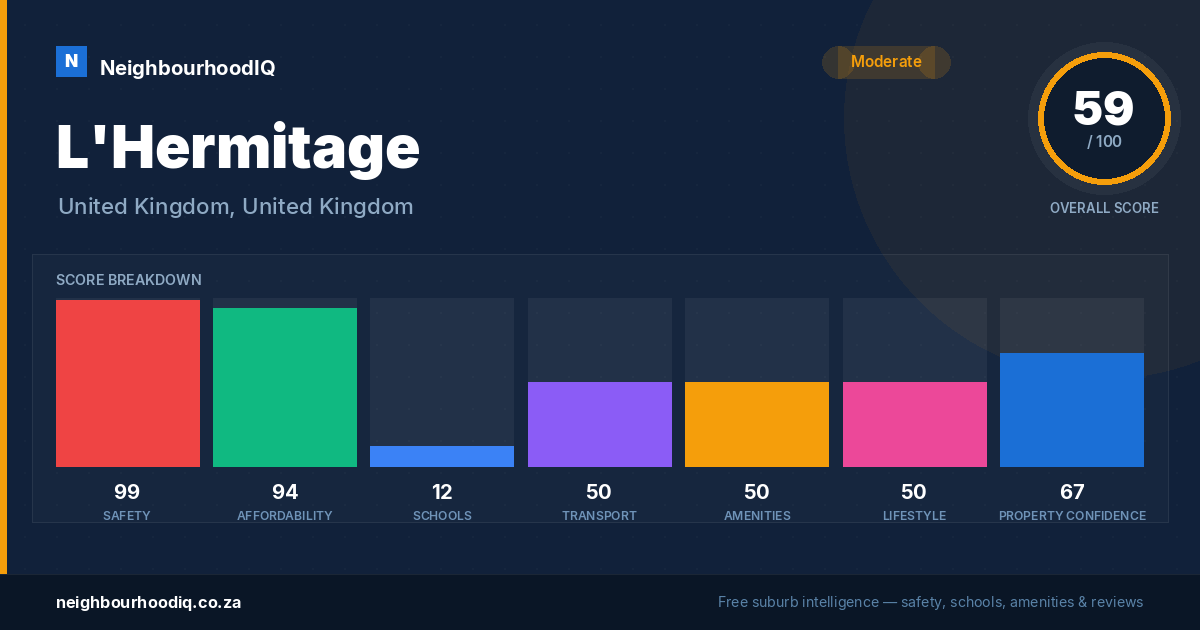Click the blue Property Confidence bar
This screenshot has height=630, width=1200.
pos(1072,410)
